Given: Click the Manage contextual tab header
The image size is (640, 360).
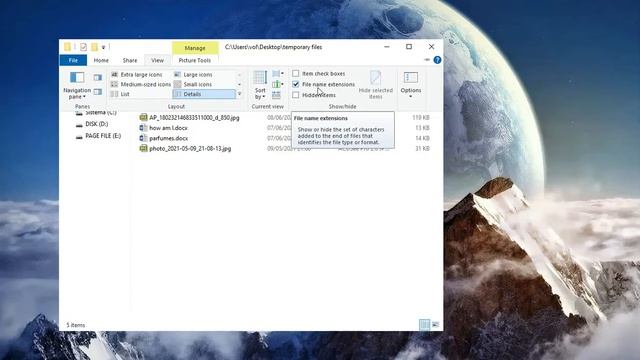Looking at the screenshot, I should (x=195, y=48).
